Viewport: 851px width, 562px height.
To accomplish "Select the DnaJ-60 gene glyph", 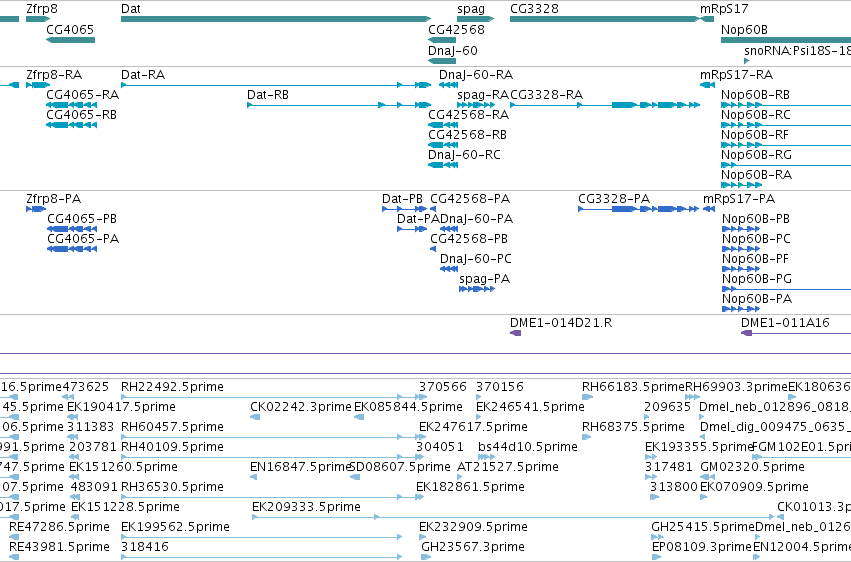I will [442, 61].
